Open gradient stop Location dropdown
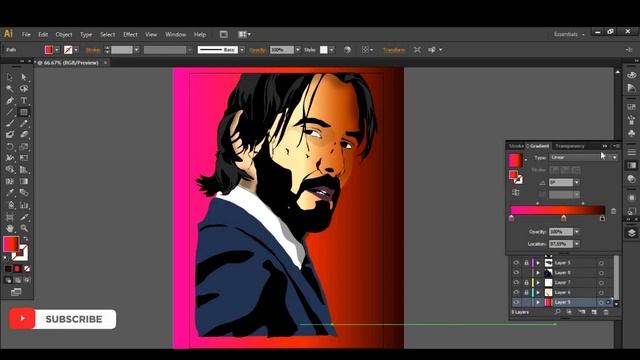This screenshot has width=640, height=360. point(577,244)
